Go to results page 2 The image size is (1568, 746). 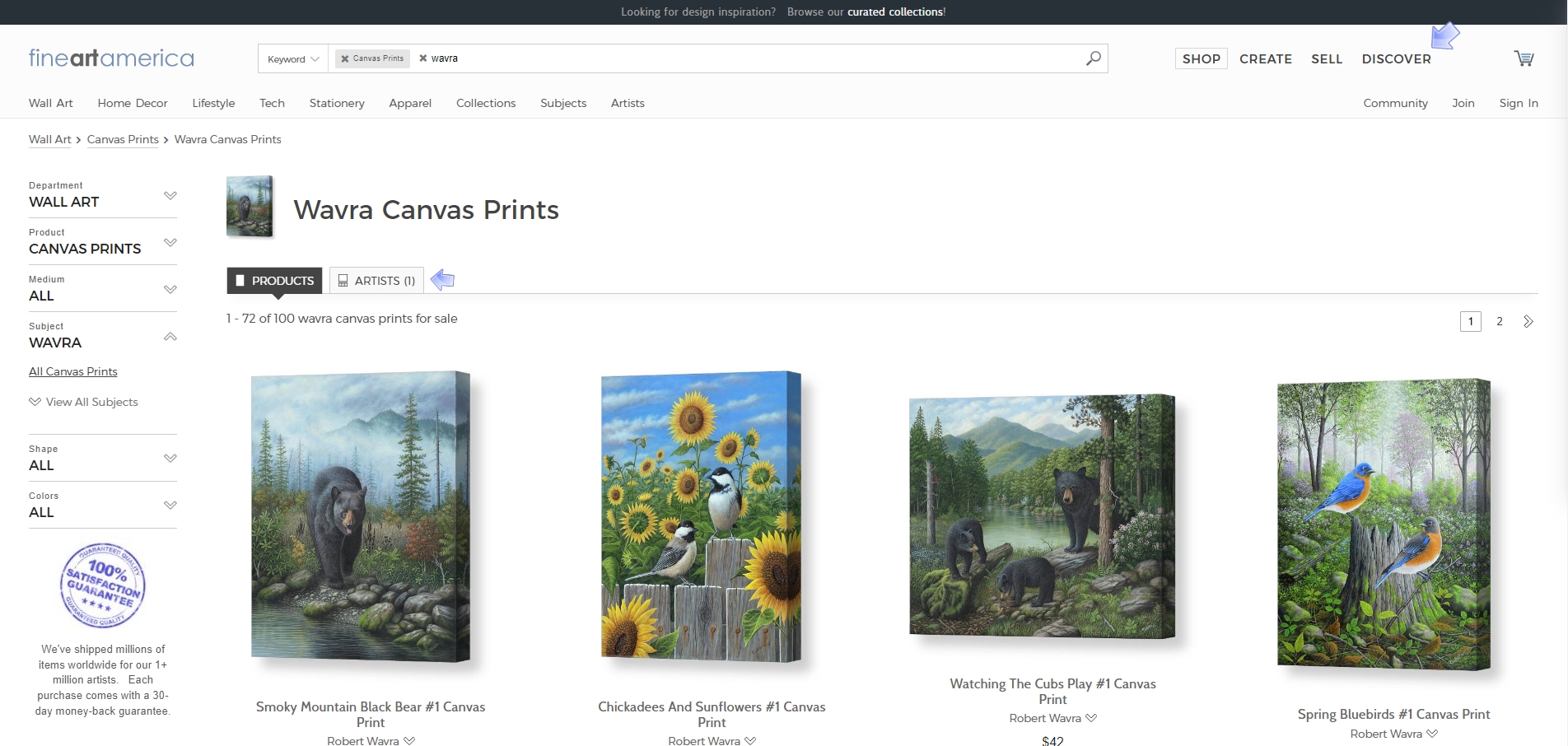(1500, 321)
